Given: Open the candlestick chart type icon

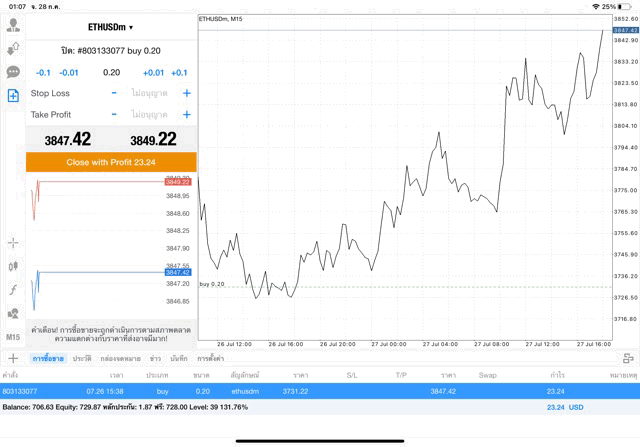Looking at the screenshot, I should pyautogui.click(x=13, y=266).
